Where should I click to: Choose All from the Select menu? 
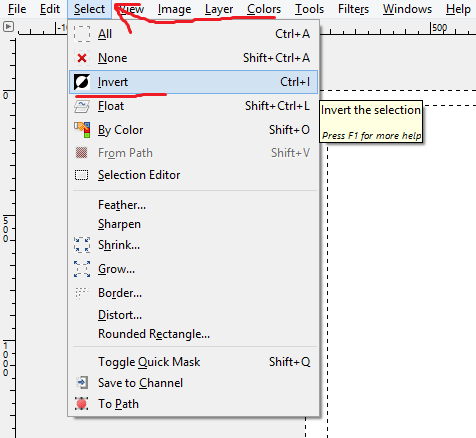click(x=193, y=34)
